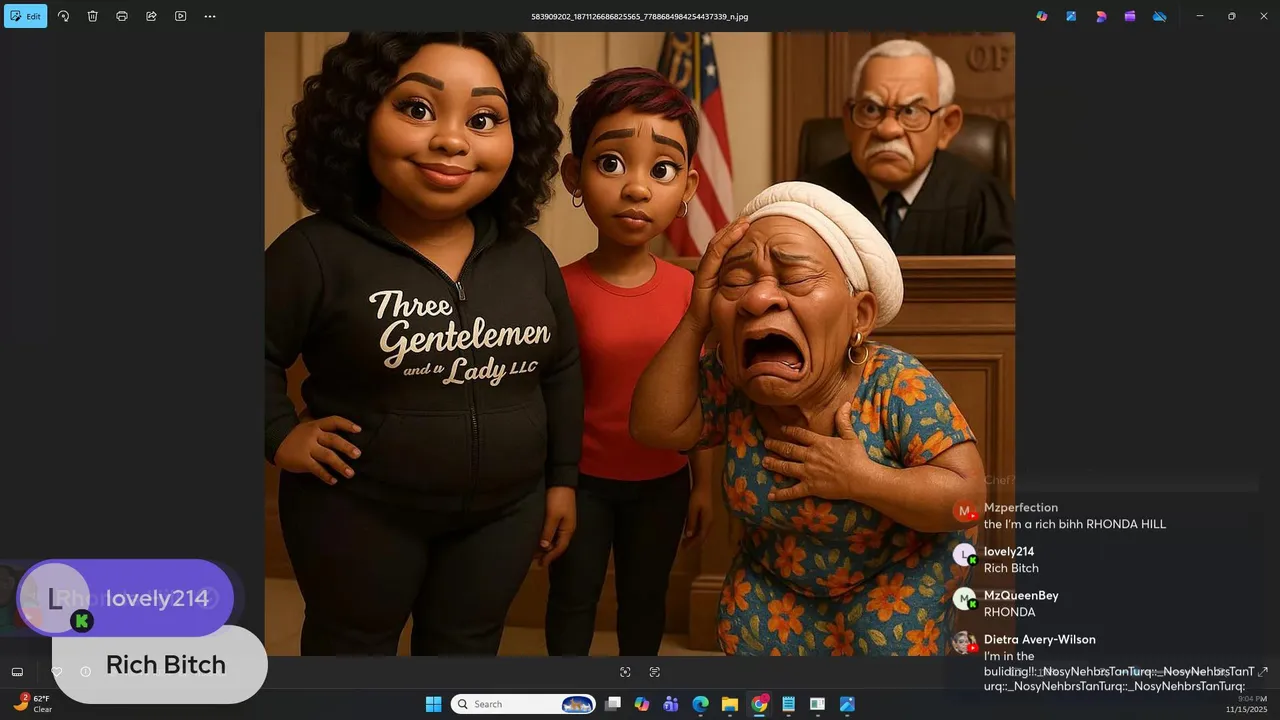This screenshot has height=720, width=1280.
Task: Click MzQueenBey's M avatar in chat
Action: [964, 600]
